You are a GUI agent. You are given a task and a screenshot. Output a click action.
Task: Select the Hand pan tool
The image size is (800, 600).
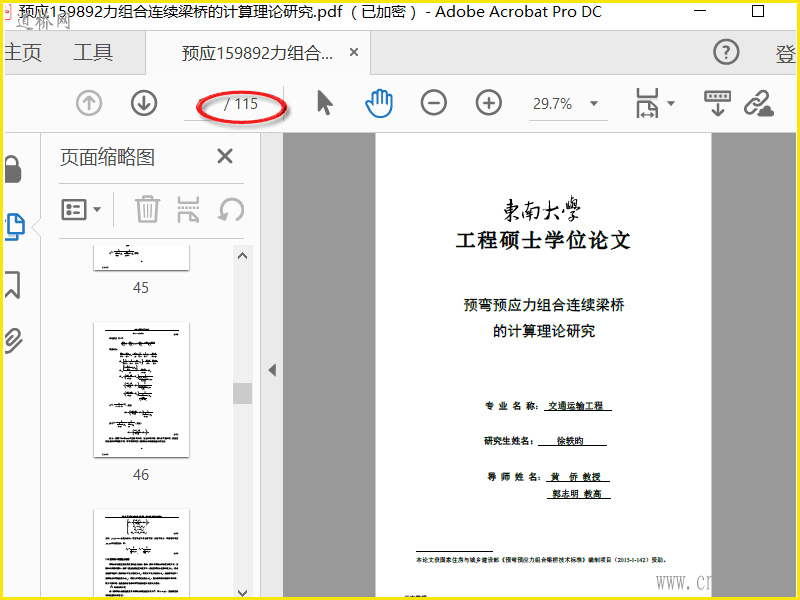click(x=379, y=103)
